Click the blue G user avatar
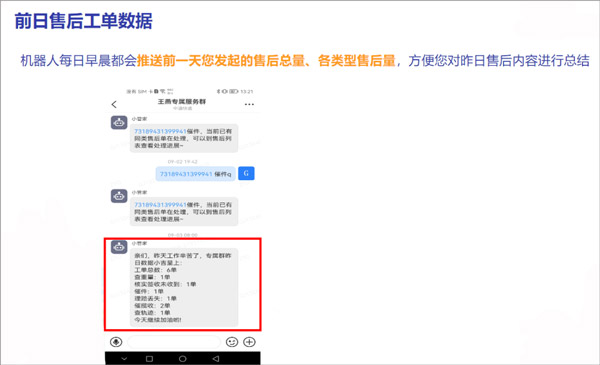Image resolution: width=600 pixels, height=365 pixels. click(246, 173)
